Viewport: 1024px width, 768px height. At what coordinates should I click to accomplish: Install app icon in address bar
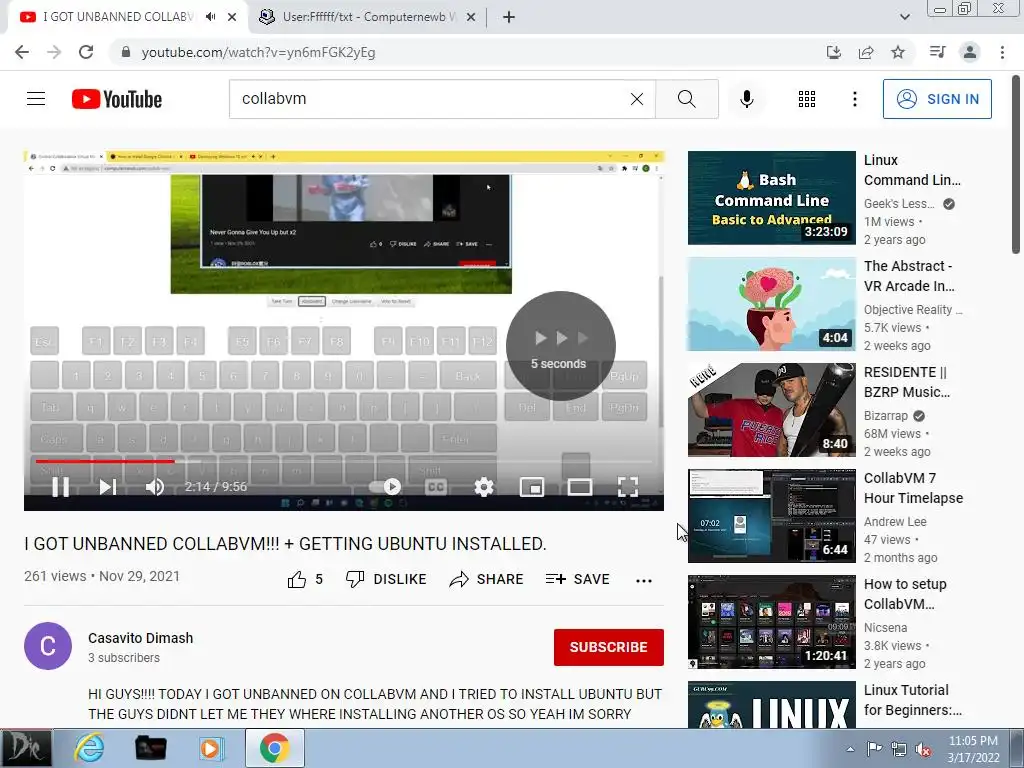click(834, 52)
